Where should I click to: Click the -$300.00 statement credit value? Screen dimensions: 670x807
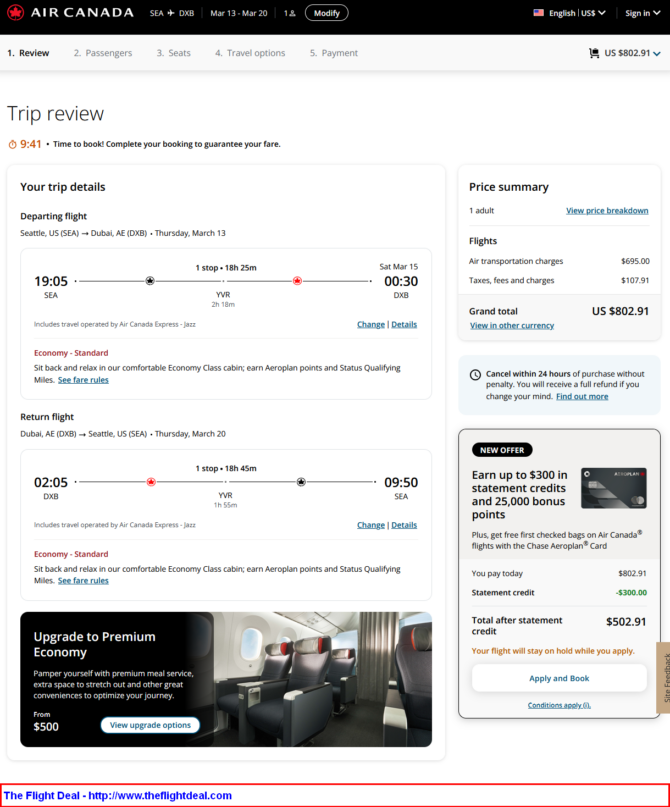[631, 593]
